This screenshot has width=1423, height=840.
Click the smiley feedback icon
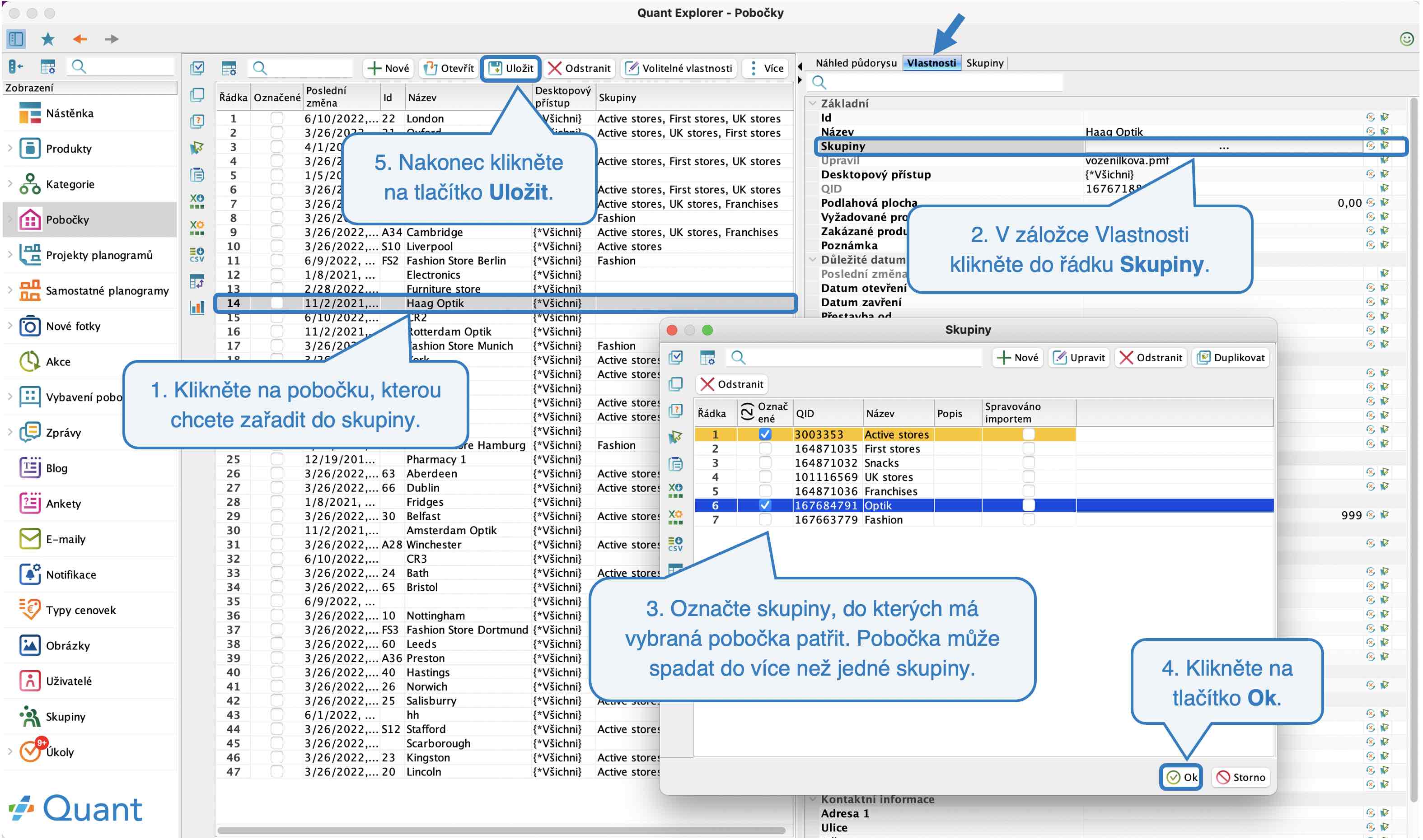coord(1407,39)
